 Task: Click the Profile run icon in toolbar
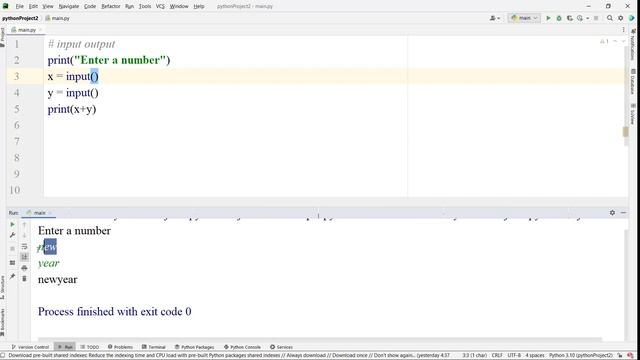580,18
